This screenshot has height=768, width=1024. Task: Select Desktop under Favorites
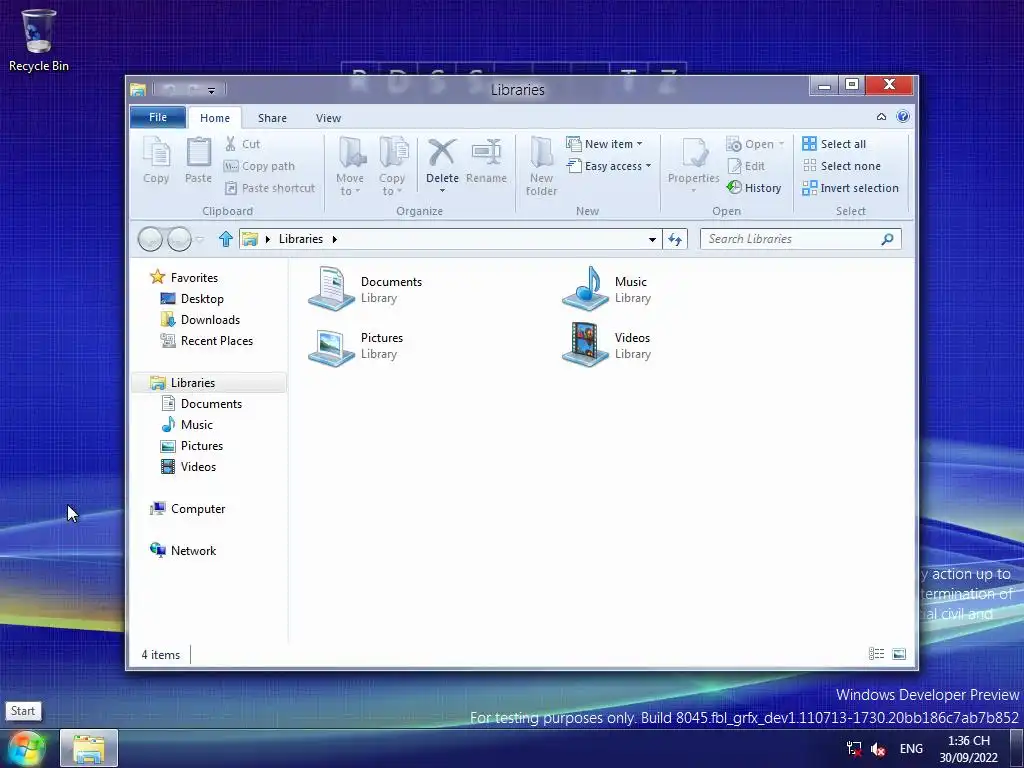click(192, 298)
